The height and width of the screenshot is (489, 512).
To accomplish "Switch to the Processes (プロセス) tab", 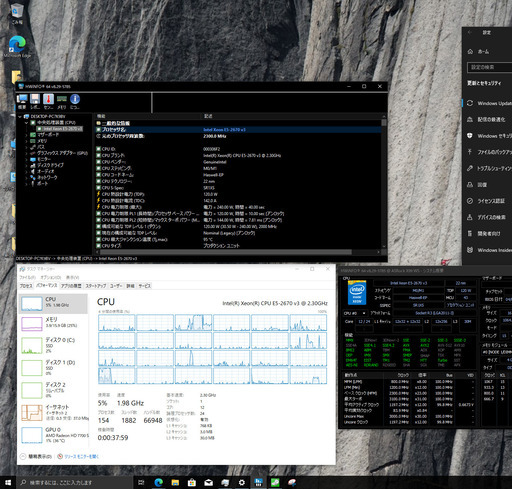I will pos(26,286).
